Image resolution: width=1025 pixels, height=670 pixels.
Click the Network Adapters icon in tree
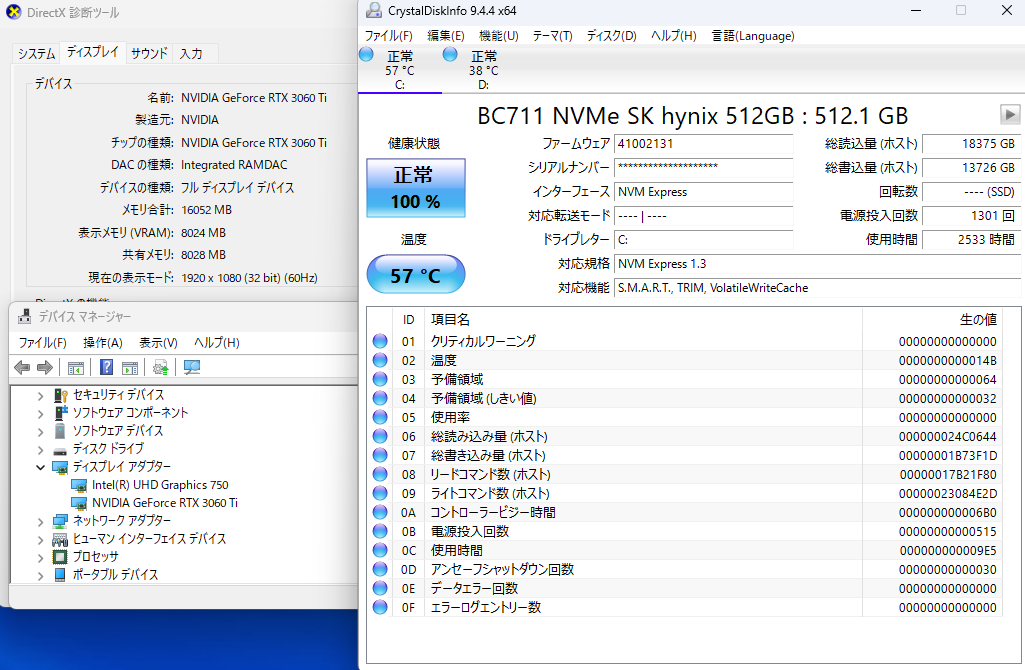click(60, 521)
